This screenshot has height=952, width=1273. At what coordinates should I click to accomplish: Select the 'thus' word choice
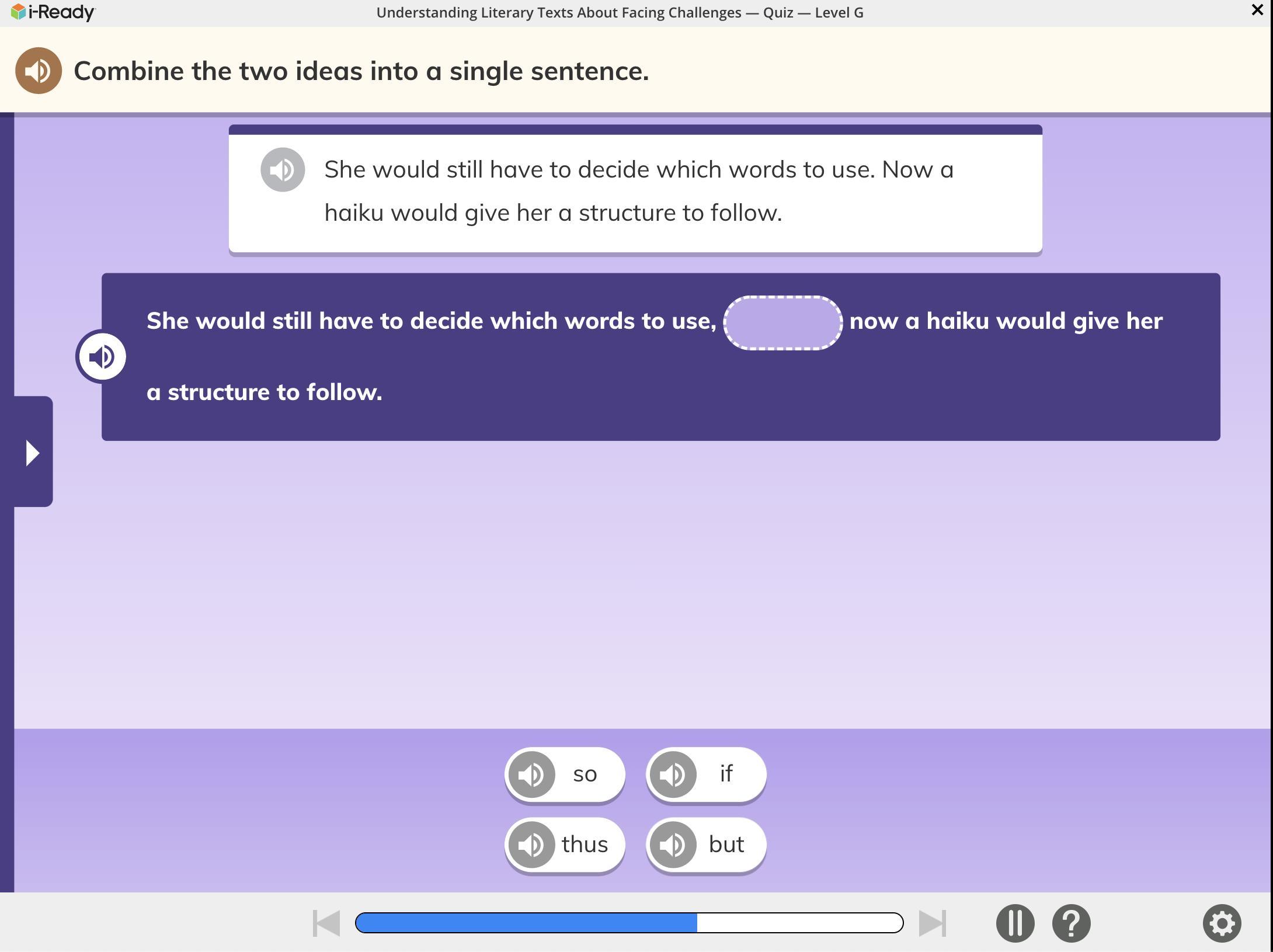tap(585, 845)
